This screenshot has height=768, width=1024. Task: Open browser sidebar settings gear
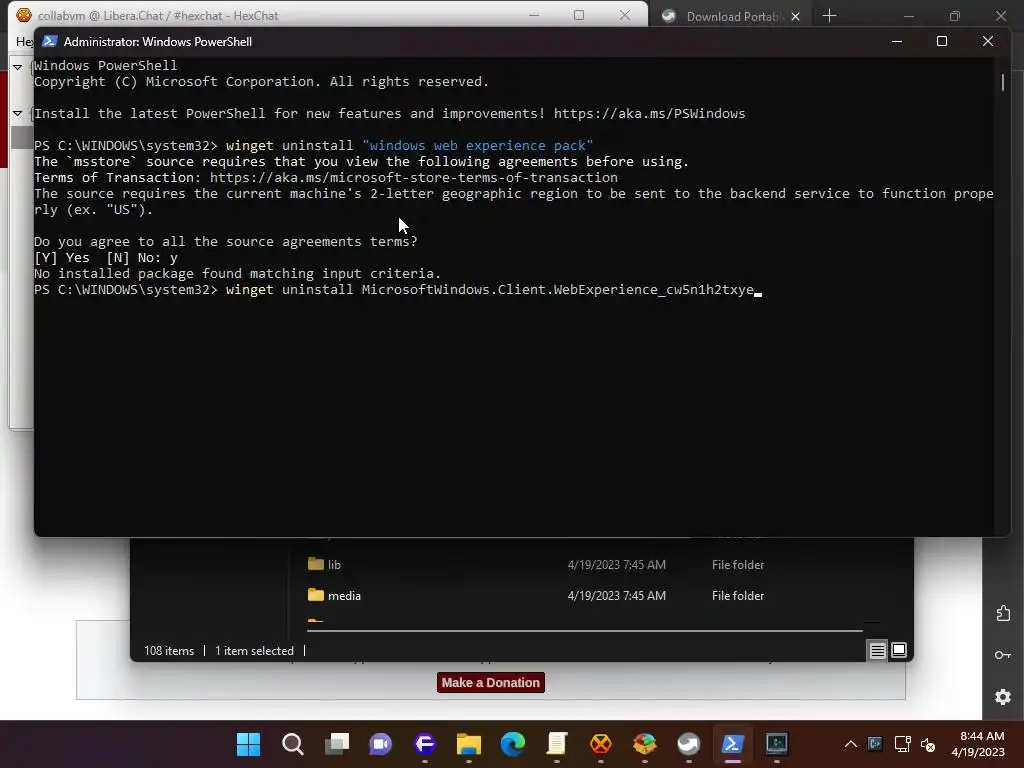point(1003,697)
